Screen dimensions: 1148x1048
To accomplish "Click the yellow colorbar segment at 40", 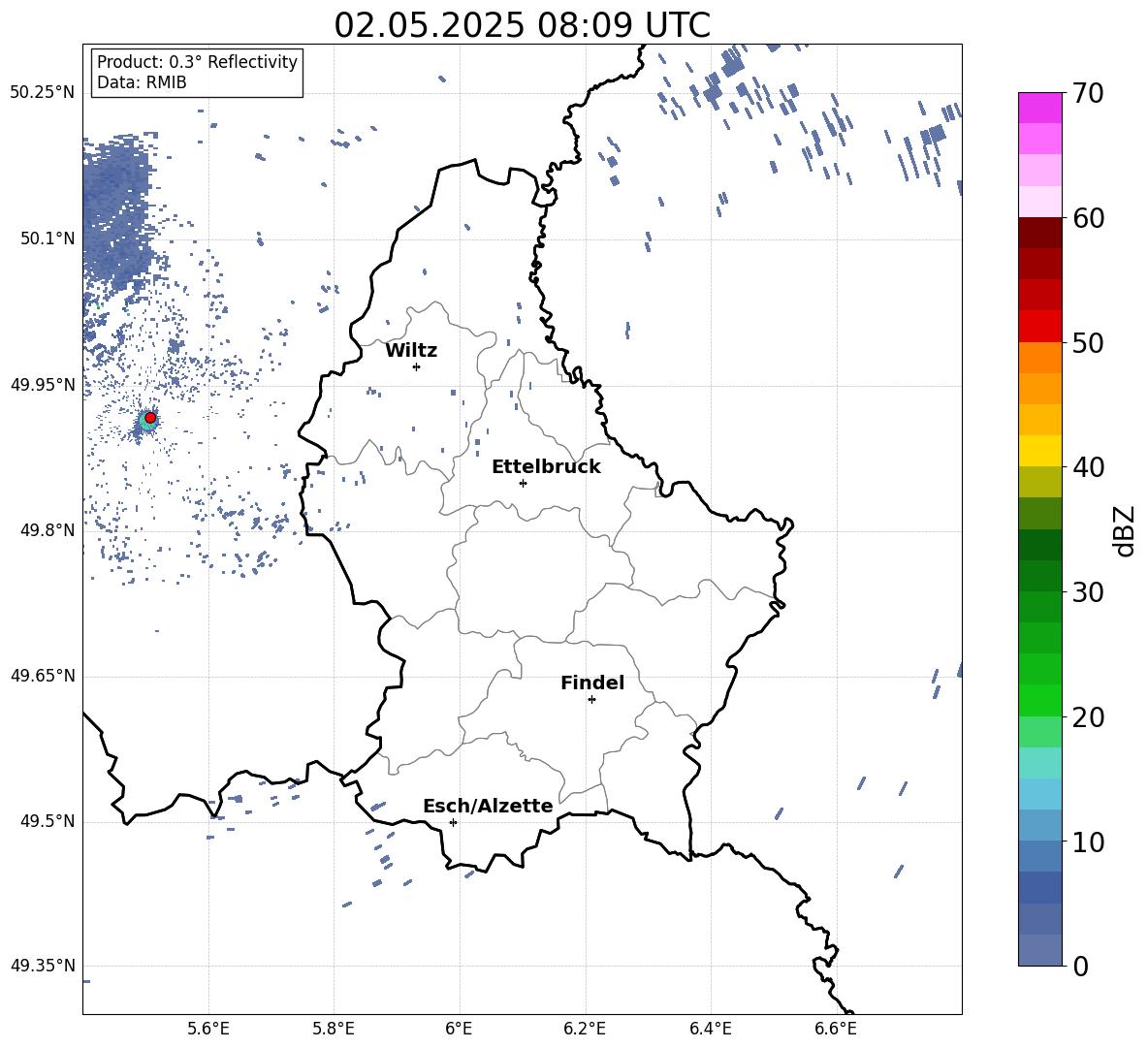I will click(1040, 451).
